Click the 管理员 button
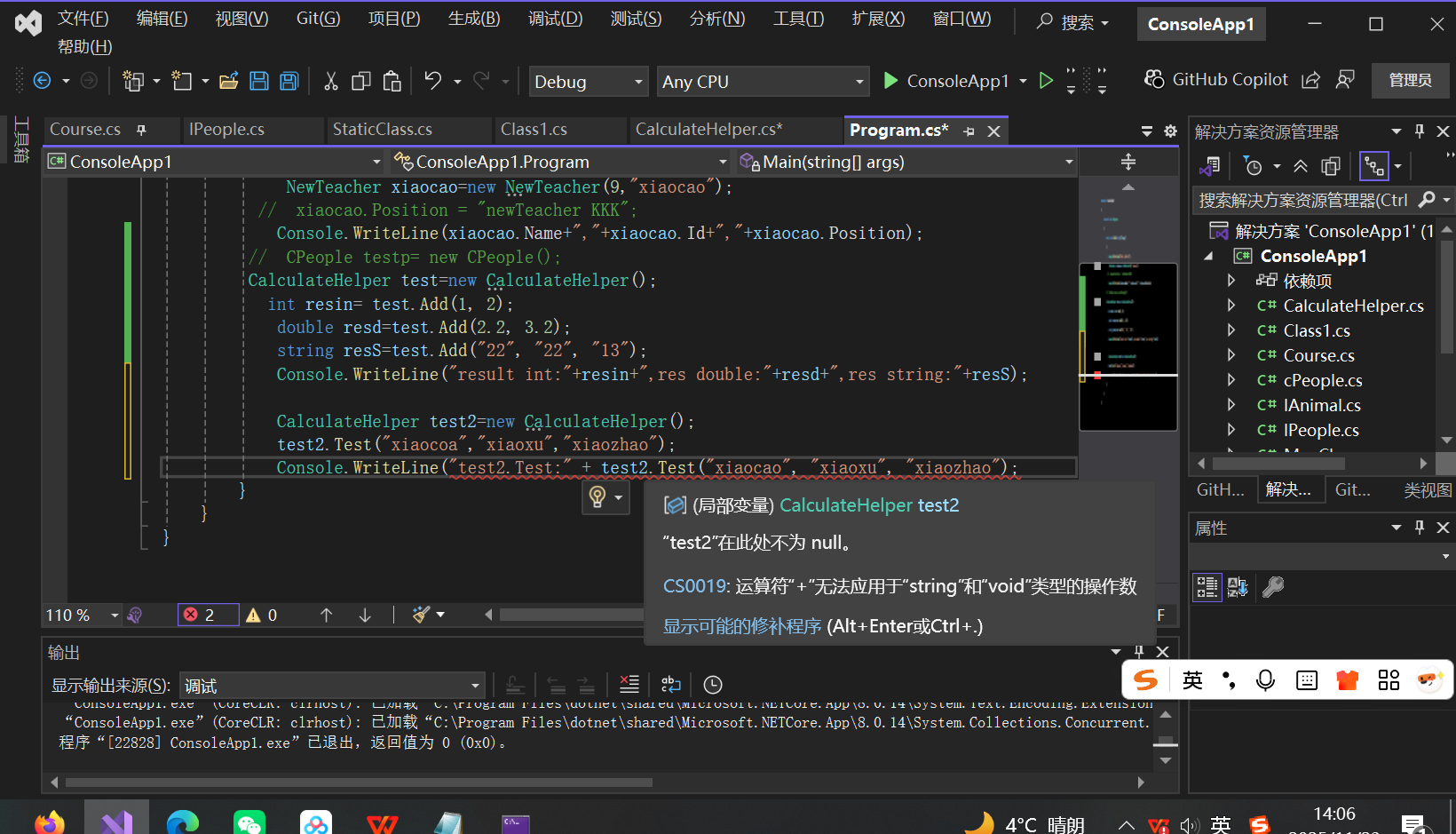Image resolution: width=1456 pixels, height=834 pixels. pos(1410,80)
